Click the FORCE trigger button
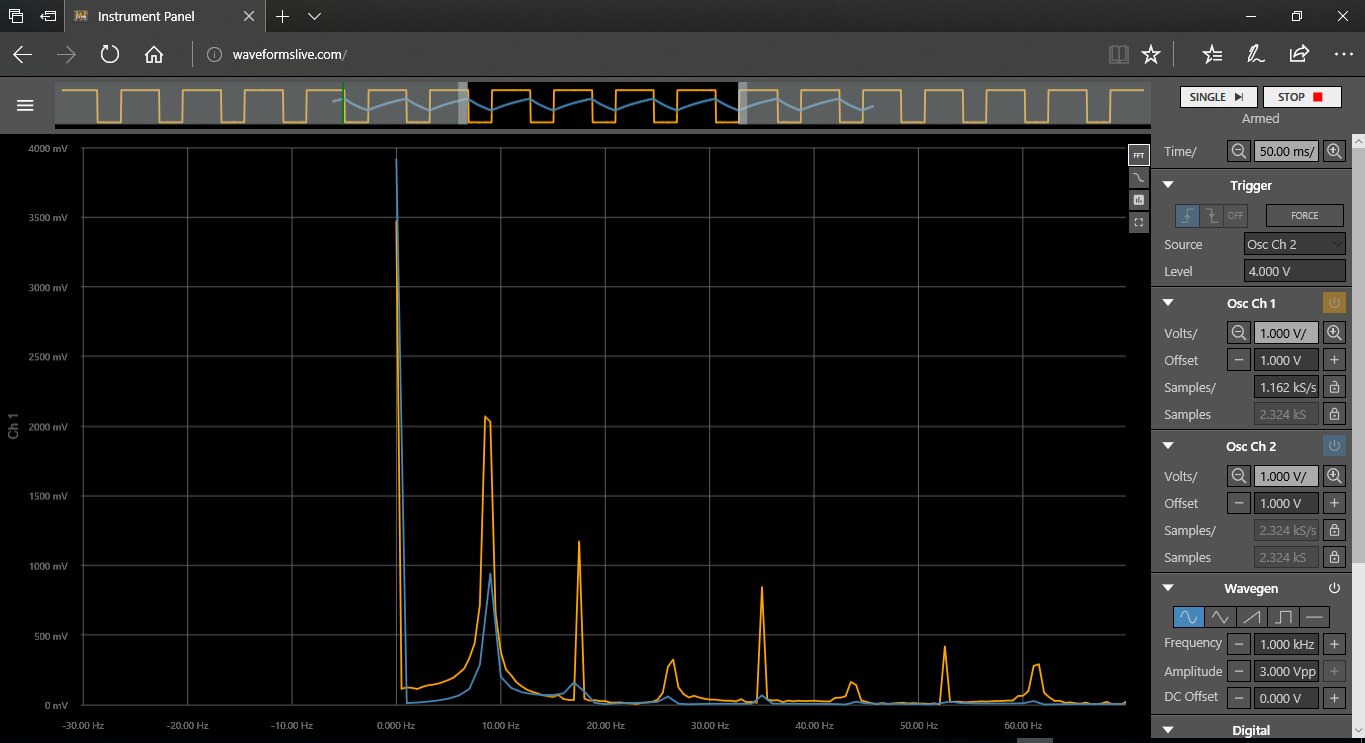Image resolution: width=1365 pixels, height=743 pixels. (1305, 215)
